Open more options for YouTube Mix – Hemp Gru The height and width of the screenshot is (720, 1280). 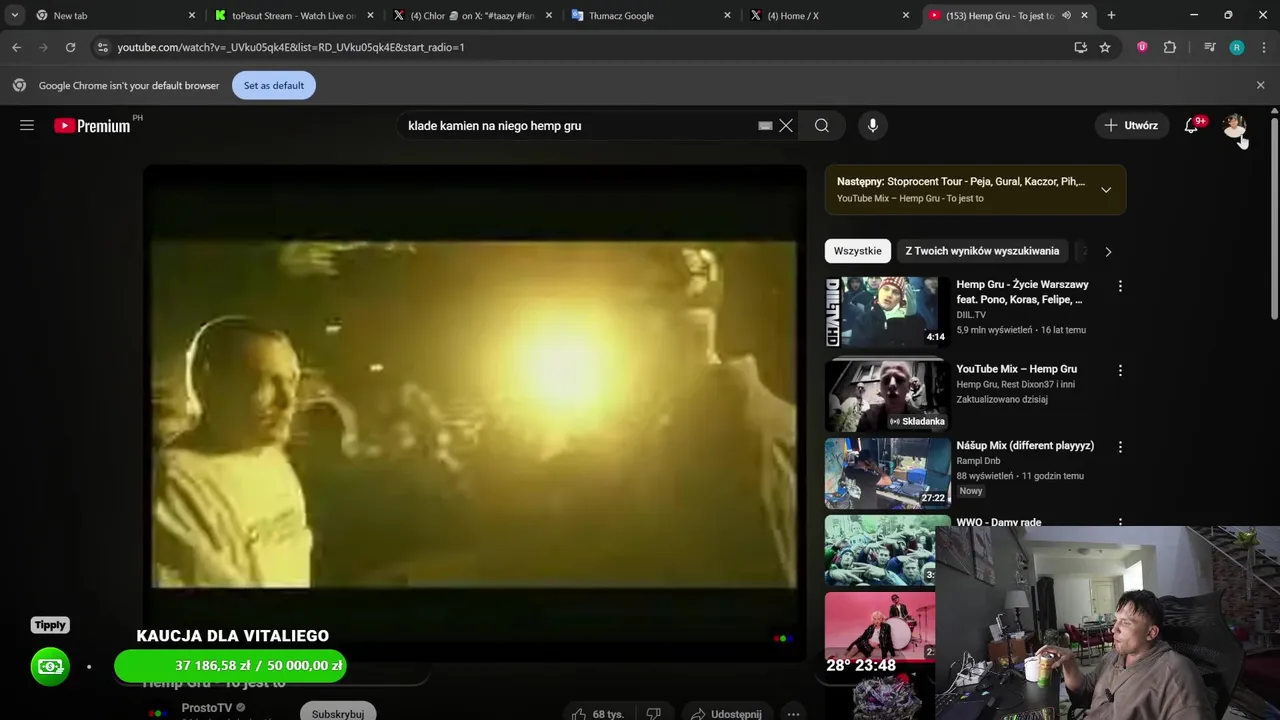1120,370
